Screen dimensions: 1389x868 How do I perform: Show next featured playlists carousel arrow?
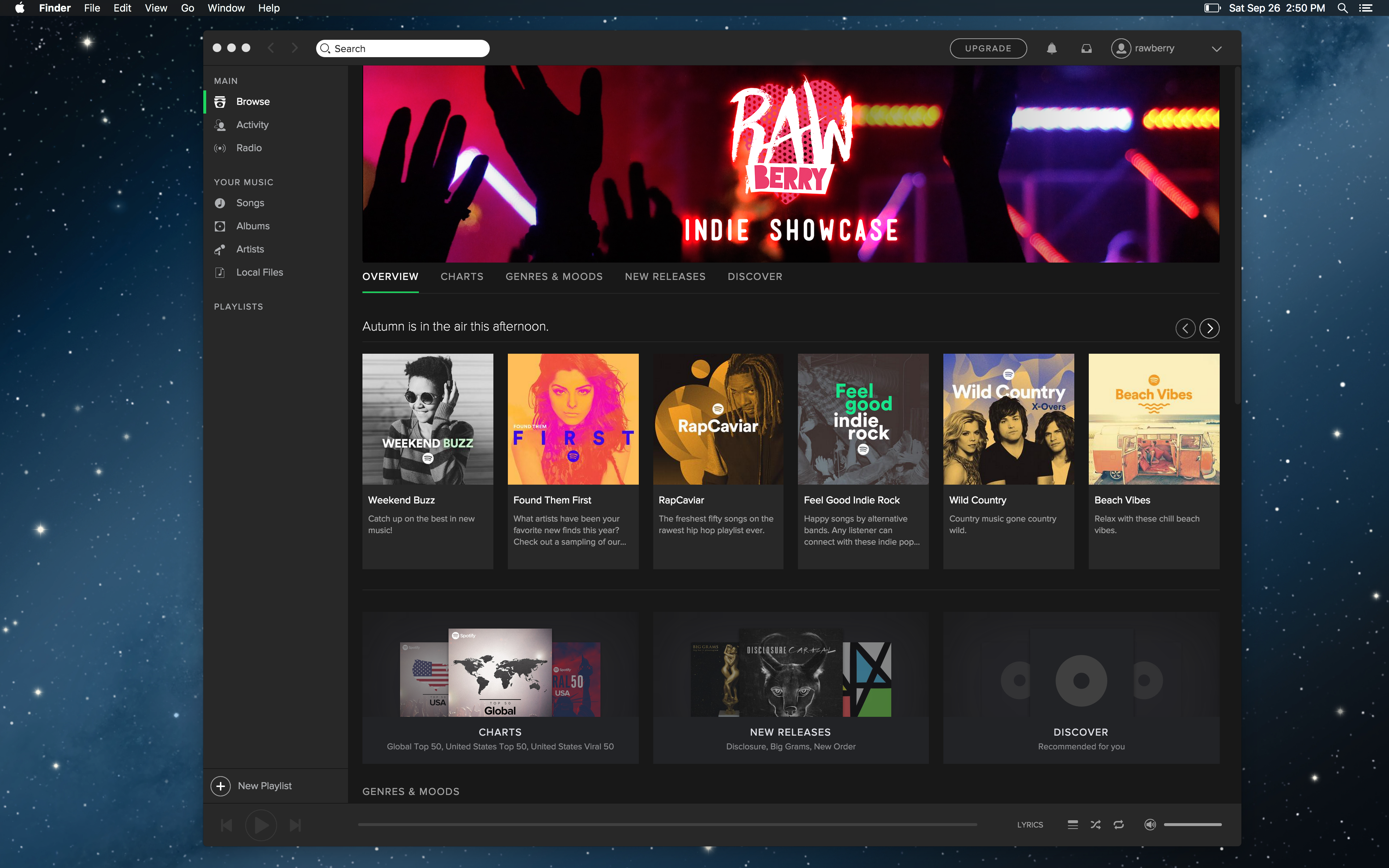(1209, 328)
